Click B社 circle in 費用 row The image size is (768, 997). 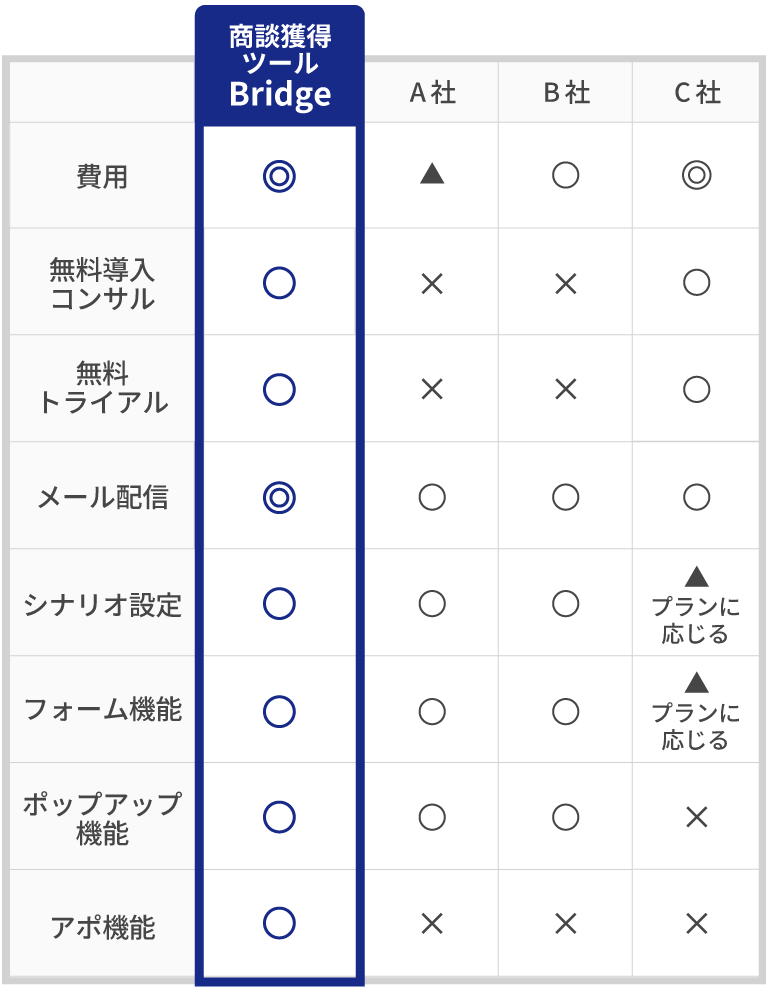click(565, 176)
